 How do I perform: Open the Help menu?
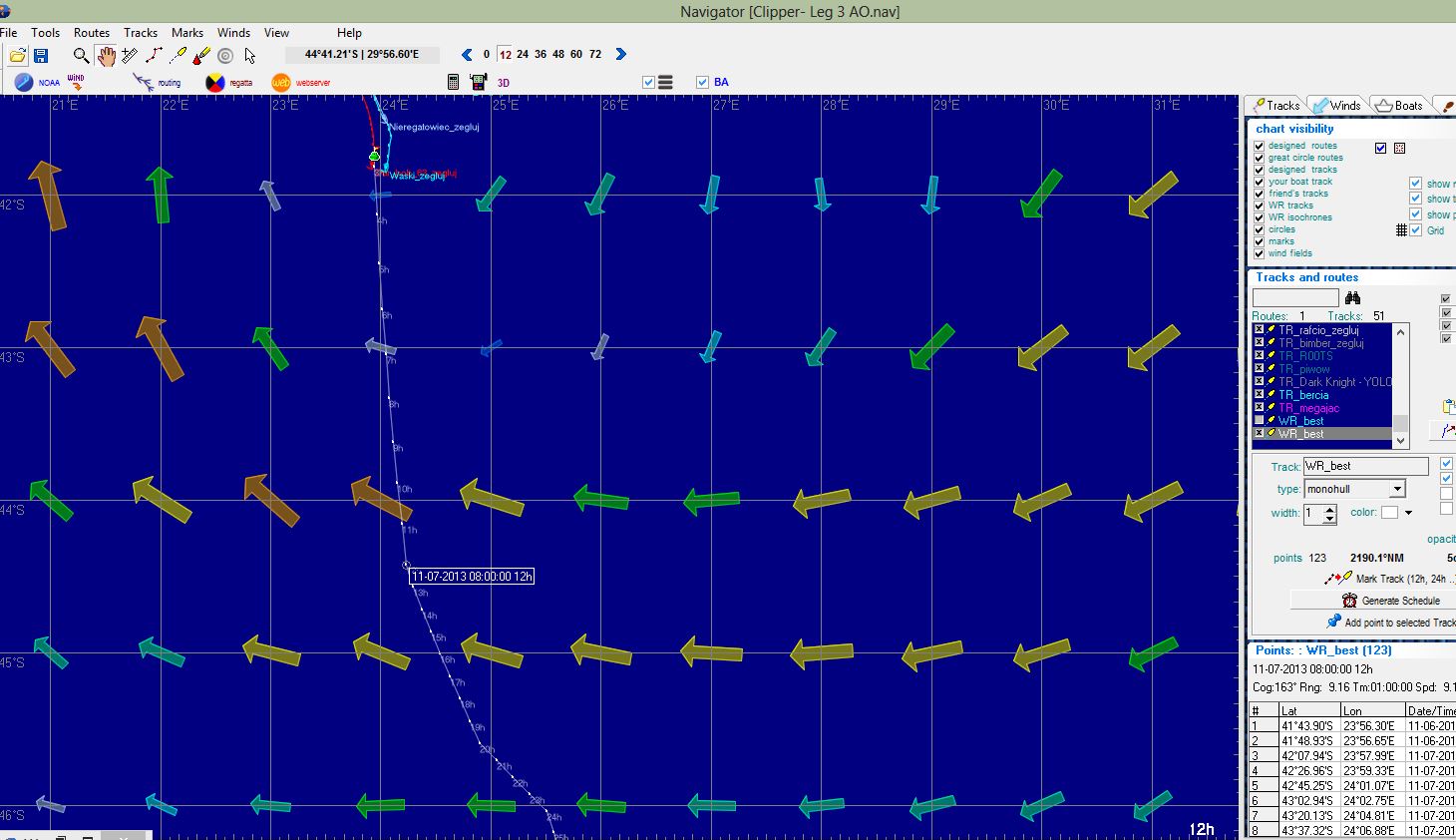pos(349,33)
